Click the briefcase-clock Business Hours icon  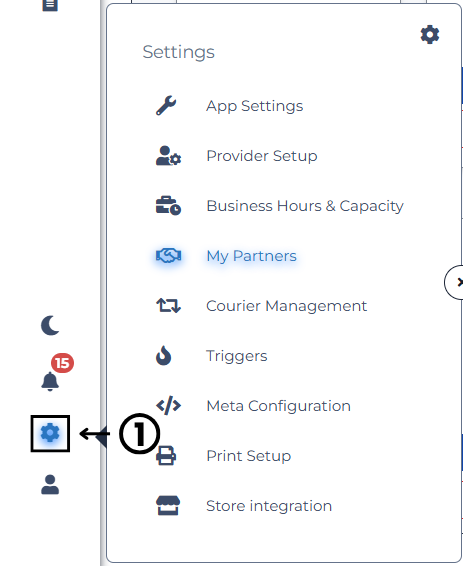pos(168,206)
